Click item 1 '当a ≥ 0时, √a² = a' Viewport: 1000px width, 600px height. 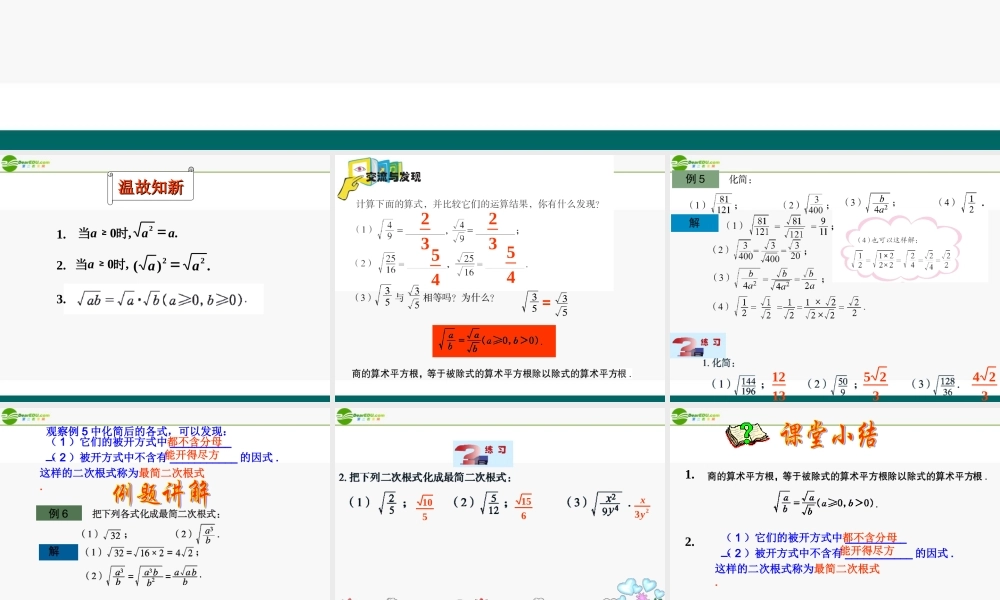(x=117, y=231)
